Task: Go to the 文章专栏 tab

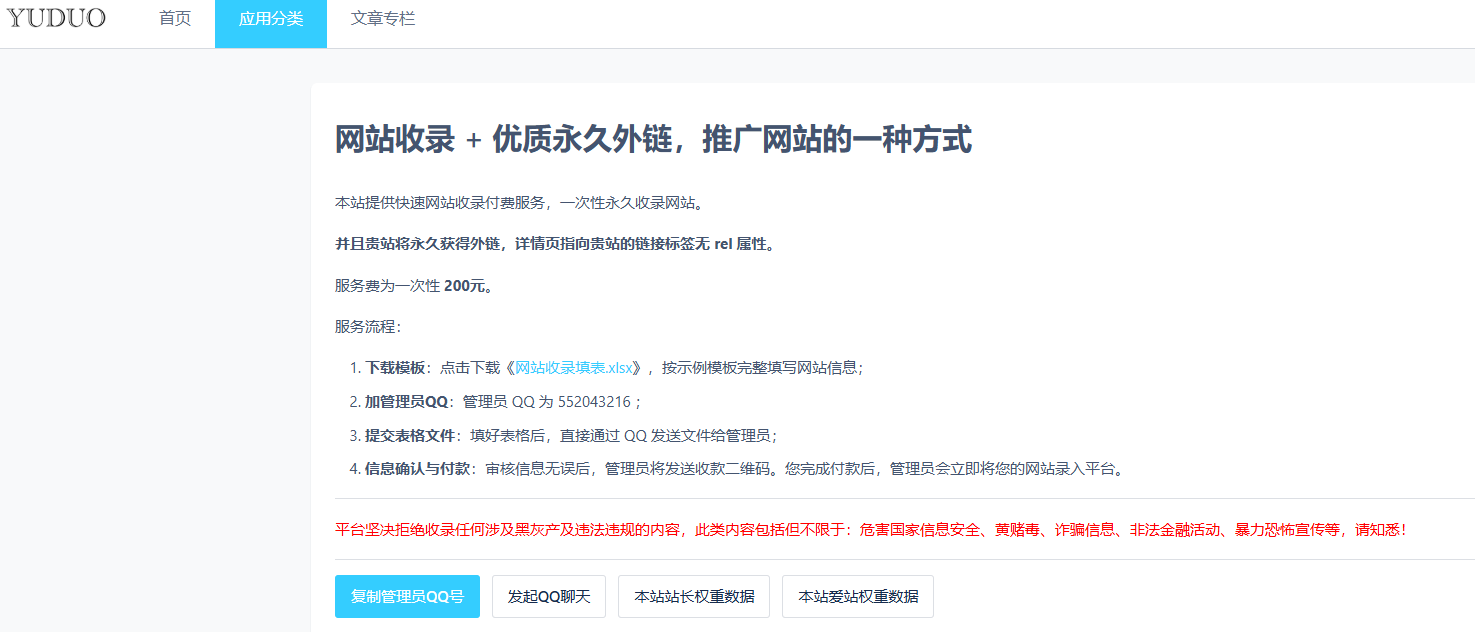Action: tap(383, 19)
